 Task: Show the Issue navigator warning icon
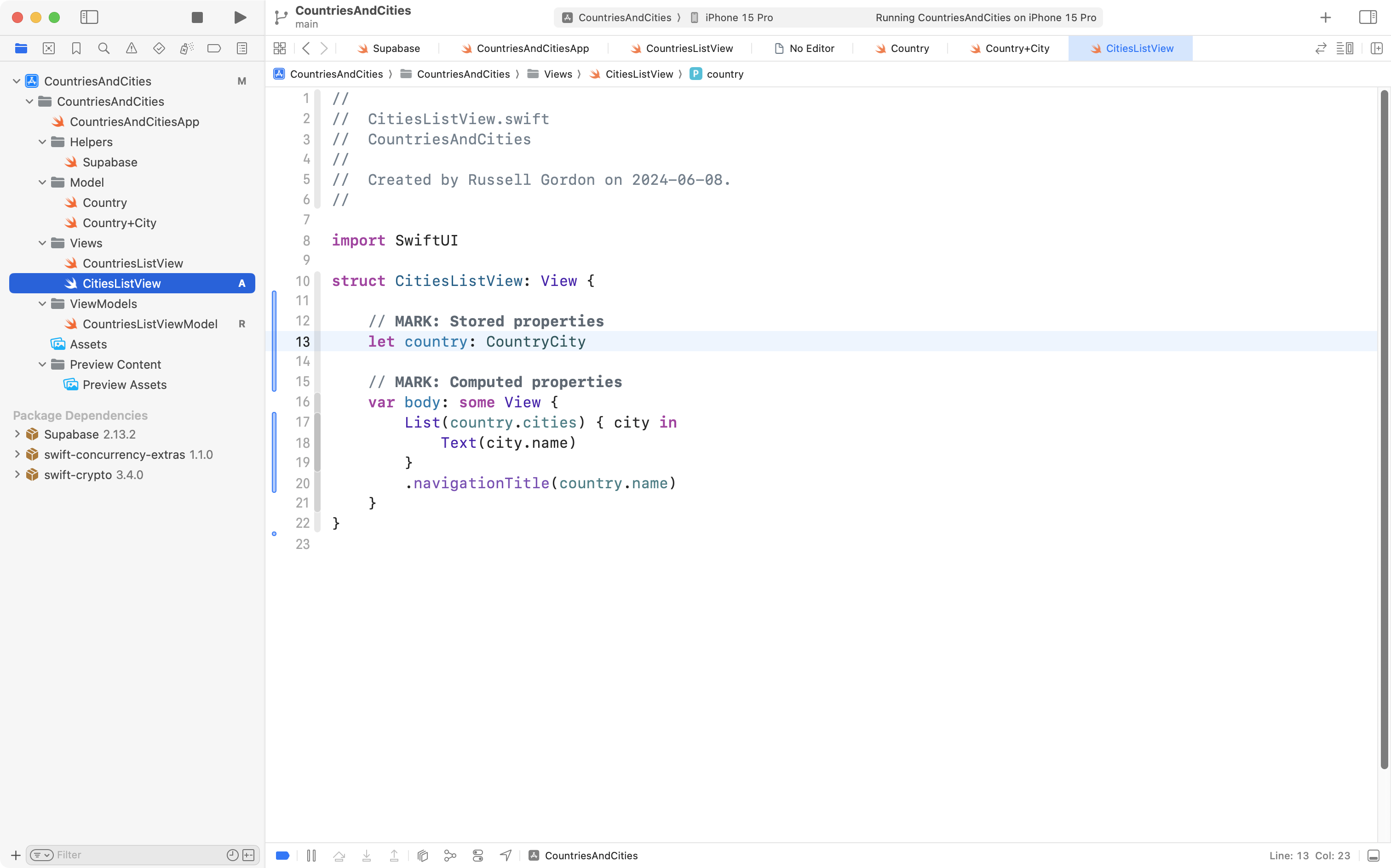pyautogui.click(x=132, y=48)
